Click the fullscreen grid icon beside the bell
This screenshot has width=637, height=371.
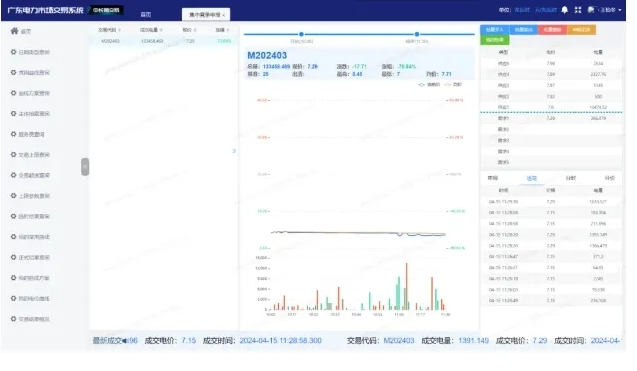[578, 10]
